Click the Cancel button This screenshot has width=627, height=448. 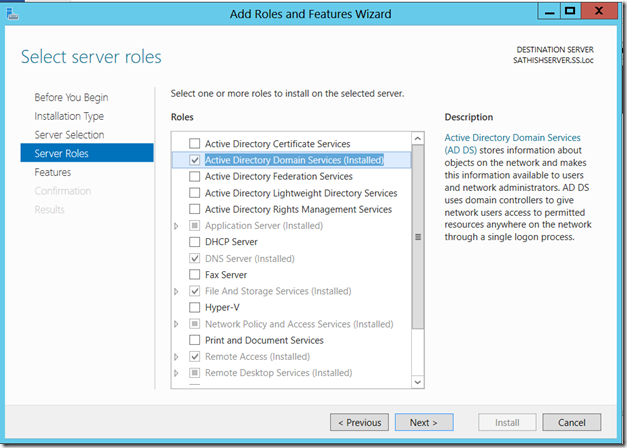[x=571, y=422]
